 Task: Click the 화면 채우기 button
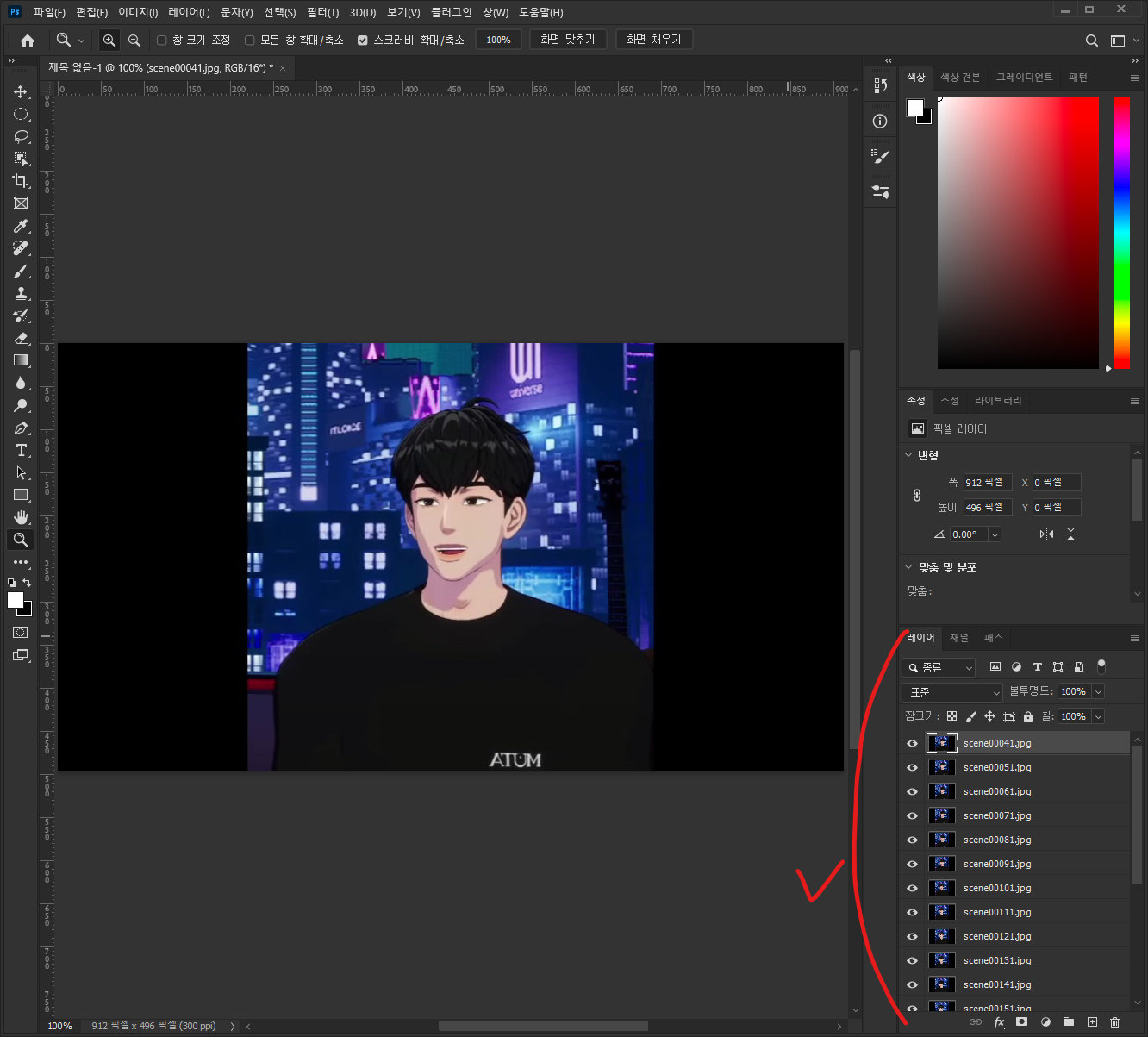[x=654, y=40]
